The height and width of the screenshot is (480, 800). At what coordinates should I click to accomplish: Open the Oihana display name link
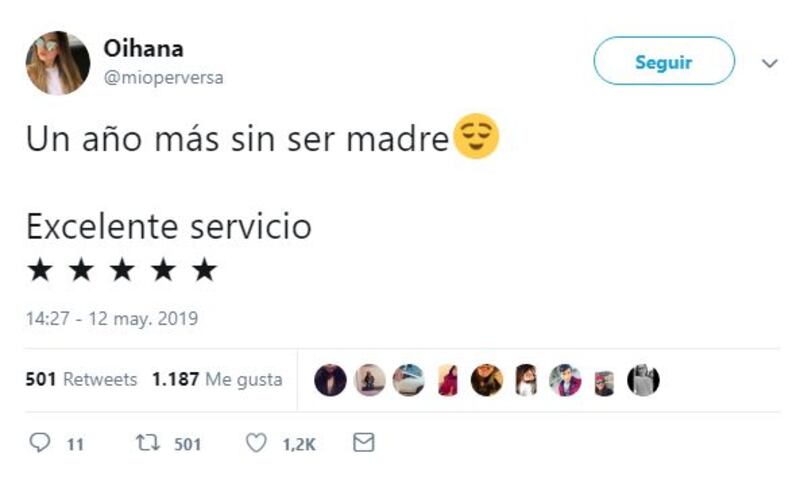pos(143,49)
